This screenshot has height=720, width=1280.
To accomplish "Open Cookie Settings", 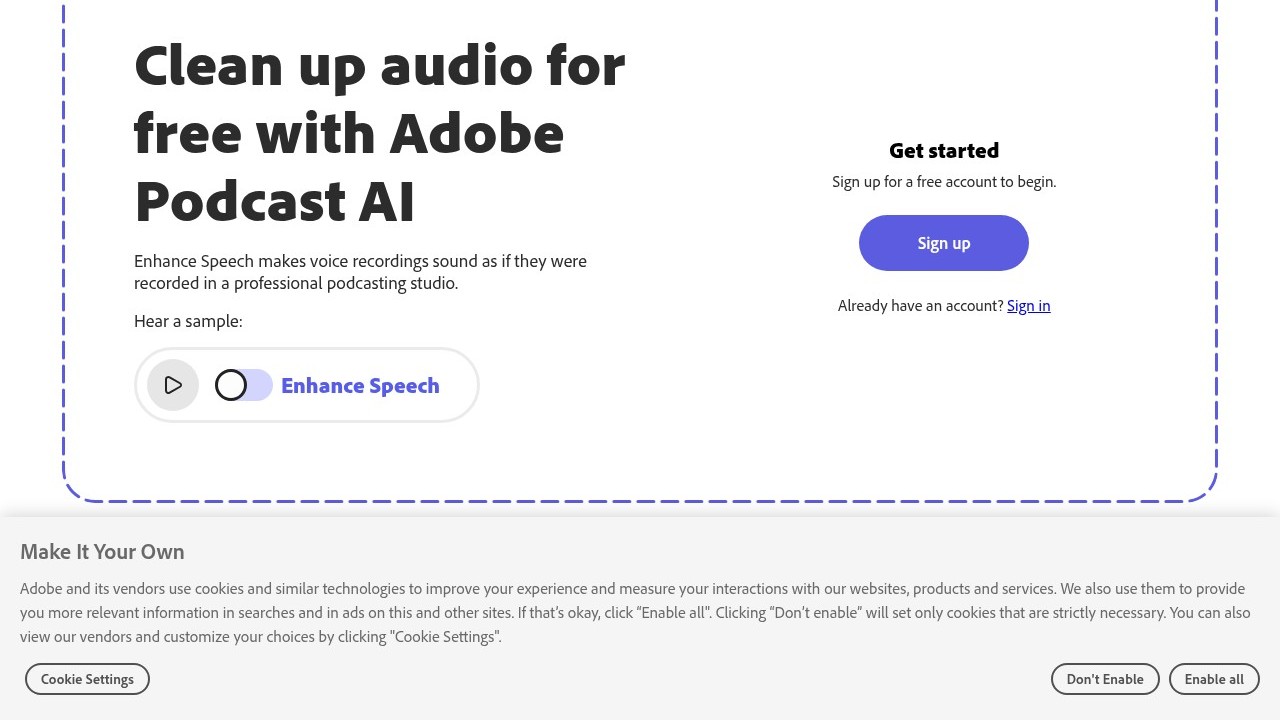I will coord(87,679).
